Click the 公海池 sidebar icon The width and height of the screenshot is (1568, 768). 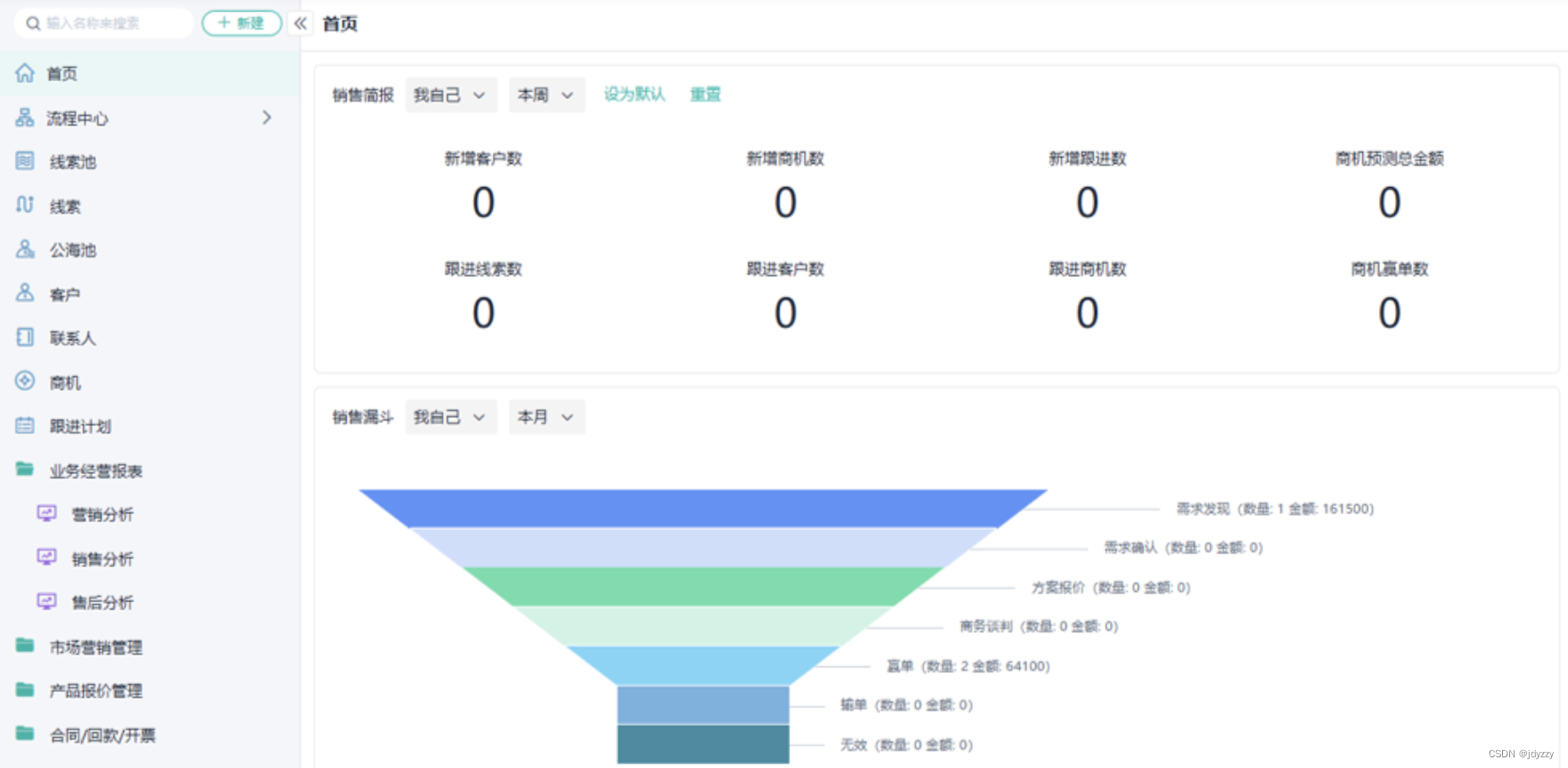coord(25,249)
